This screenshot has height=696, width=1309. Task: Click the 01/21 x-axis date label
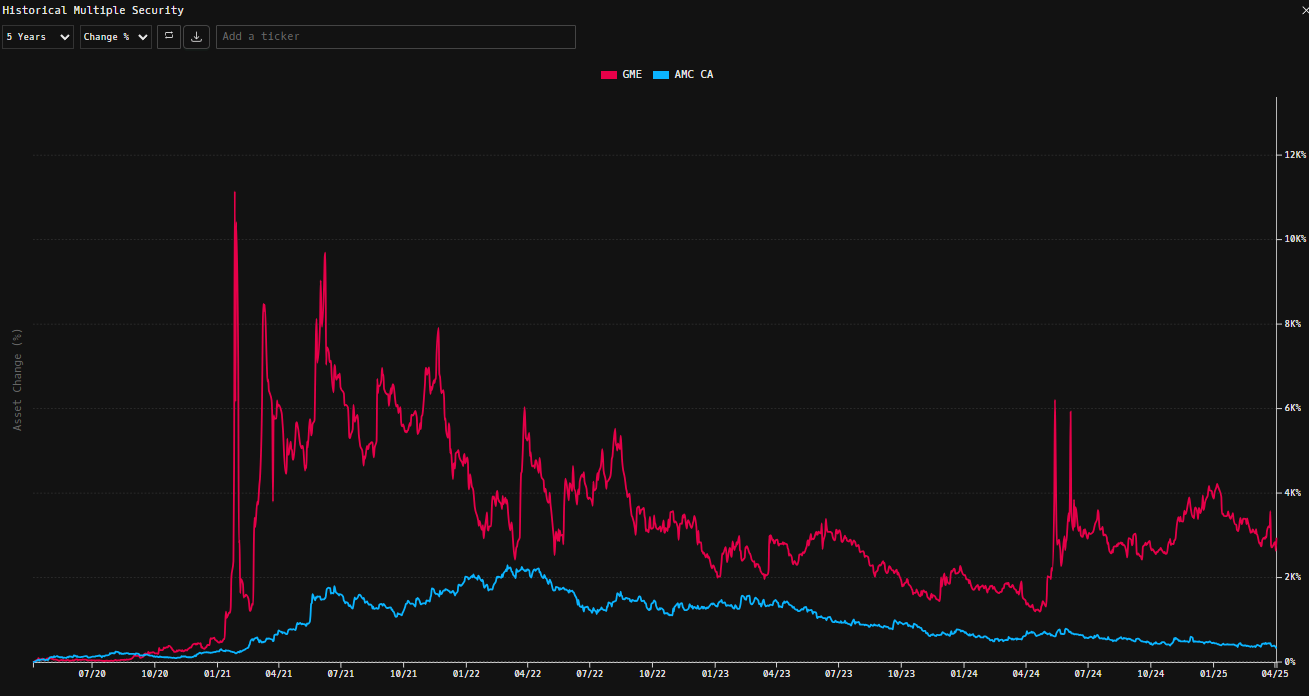click(x=217, y=675)
